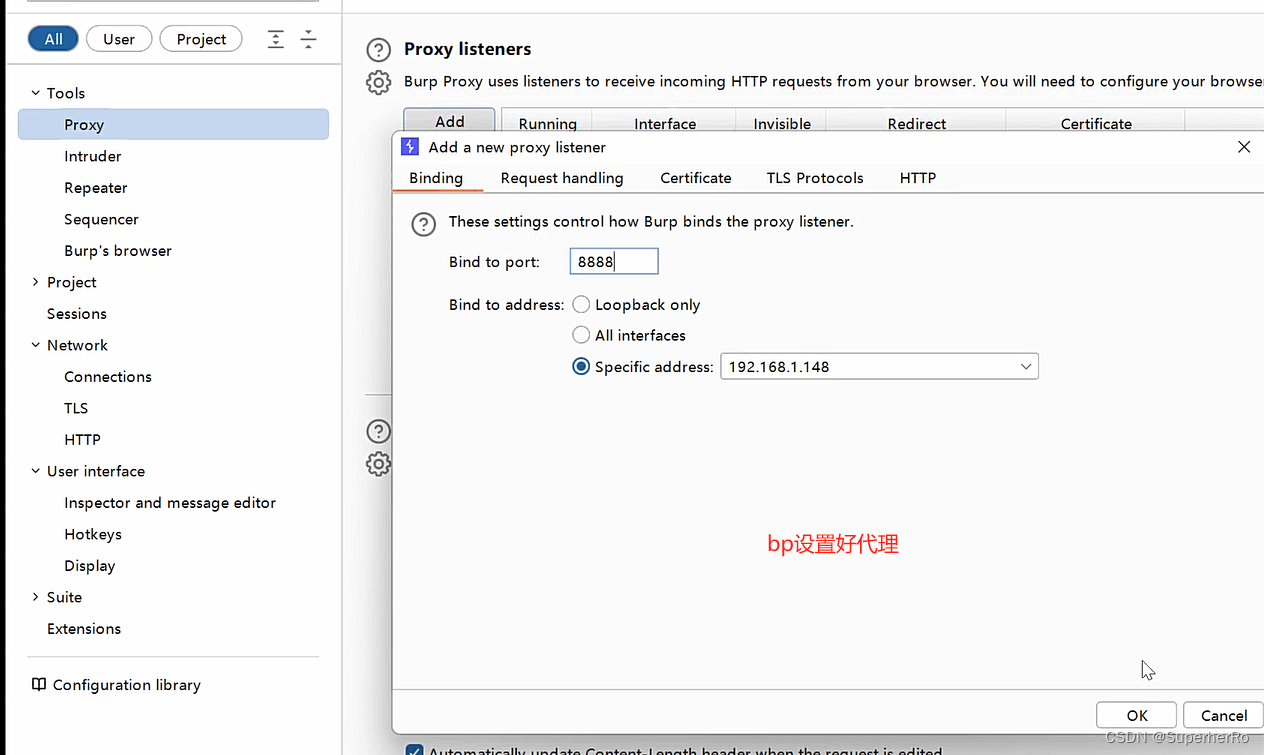Select Sequencer in the settings tree

click(x=101, y=219)
